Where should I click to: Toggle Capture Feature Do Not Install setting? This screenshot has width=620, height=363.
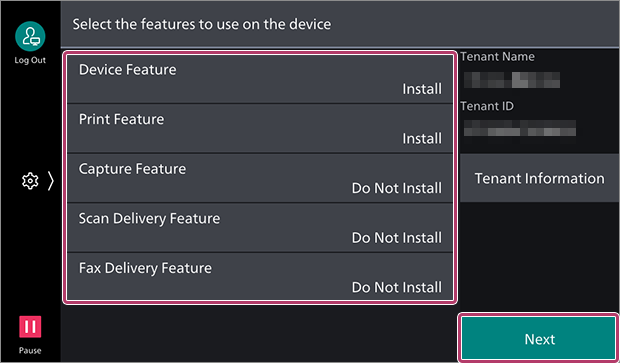click(x=260, y=178)
